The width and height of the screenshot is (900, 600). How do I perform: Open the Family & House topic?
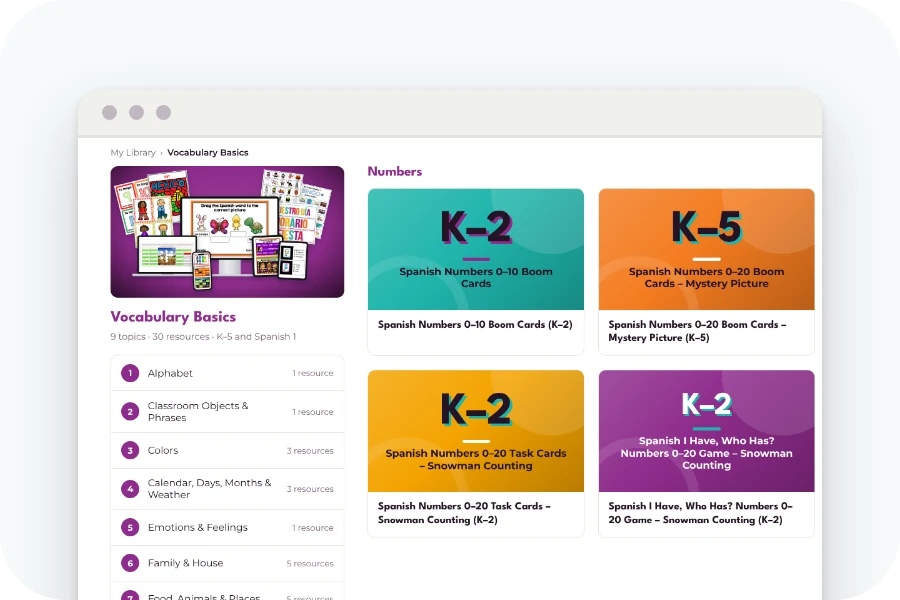tap(227, 563)
